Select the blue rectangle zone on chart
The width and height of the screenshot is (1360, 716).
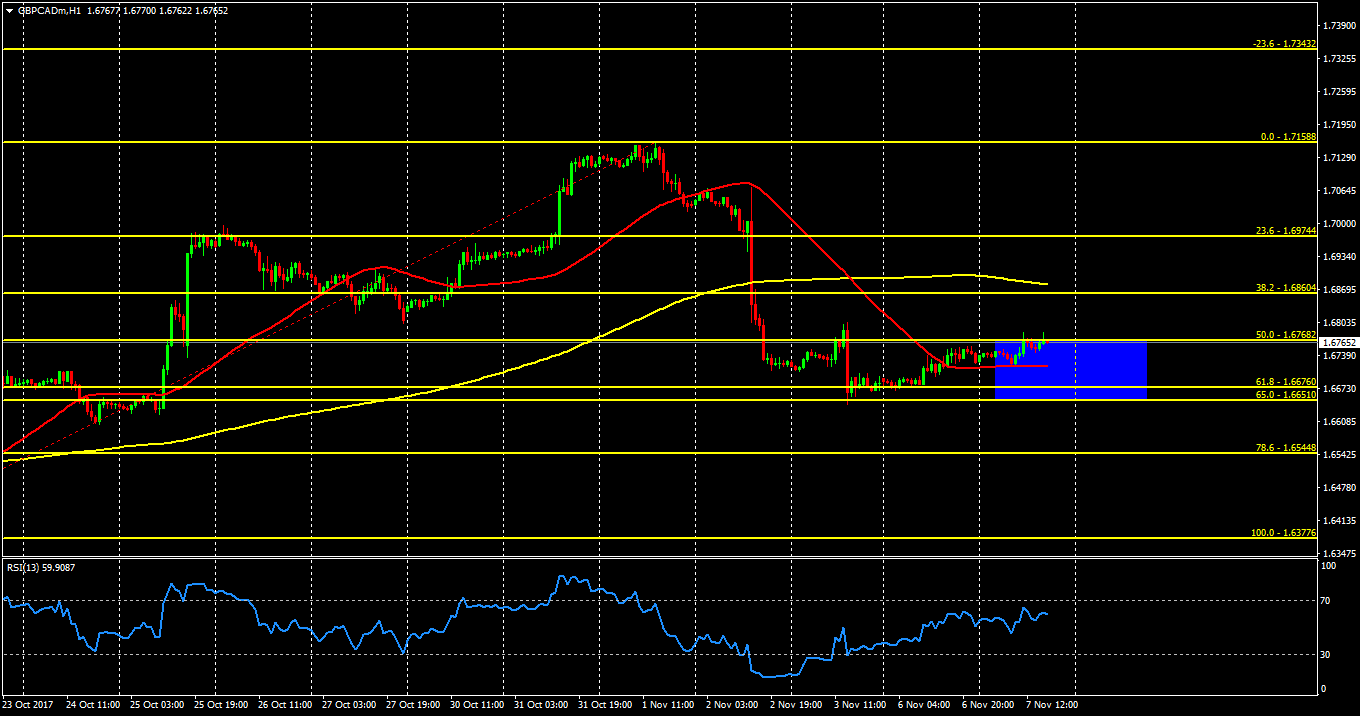[1070, 371]
